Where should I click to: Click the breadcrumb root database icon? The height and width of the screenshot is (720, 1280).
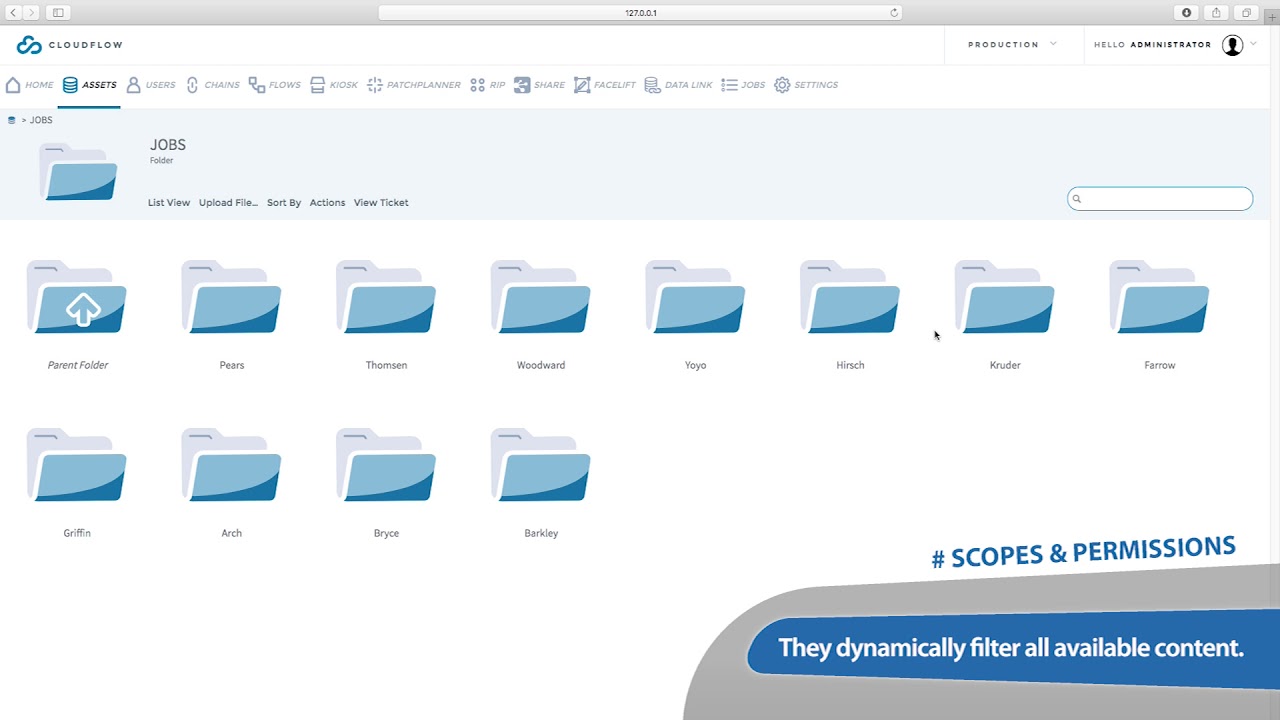[x=12, y=120]
